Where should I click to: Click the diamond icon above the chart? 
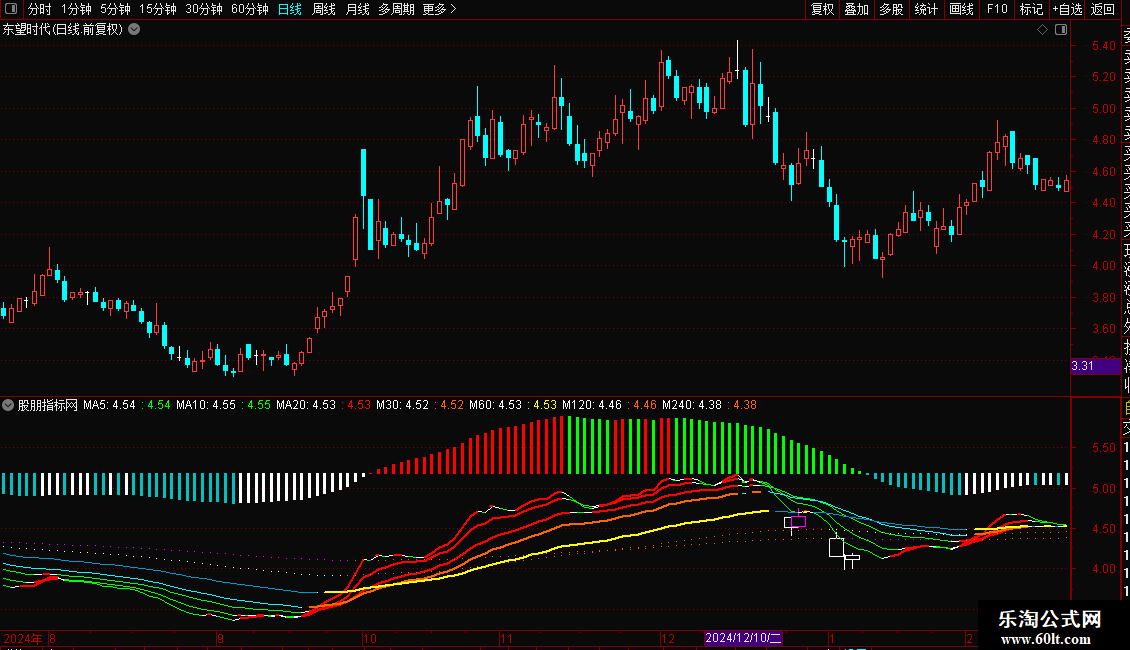(x=1042, y=30)
